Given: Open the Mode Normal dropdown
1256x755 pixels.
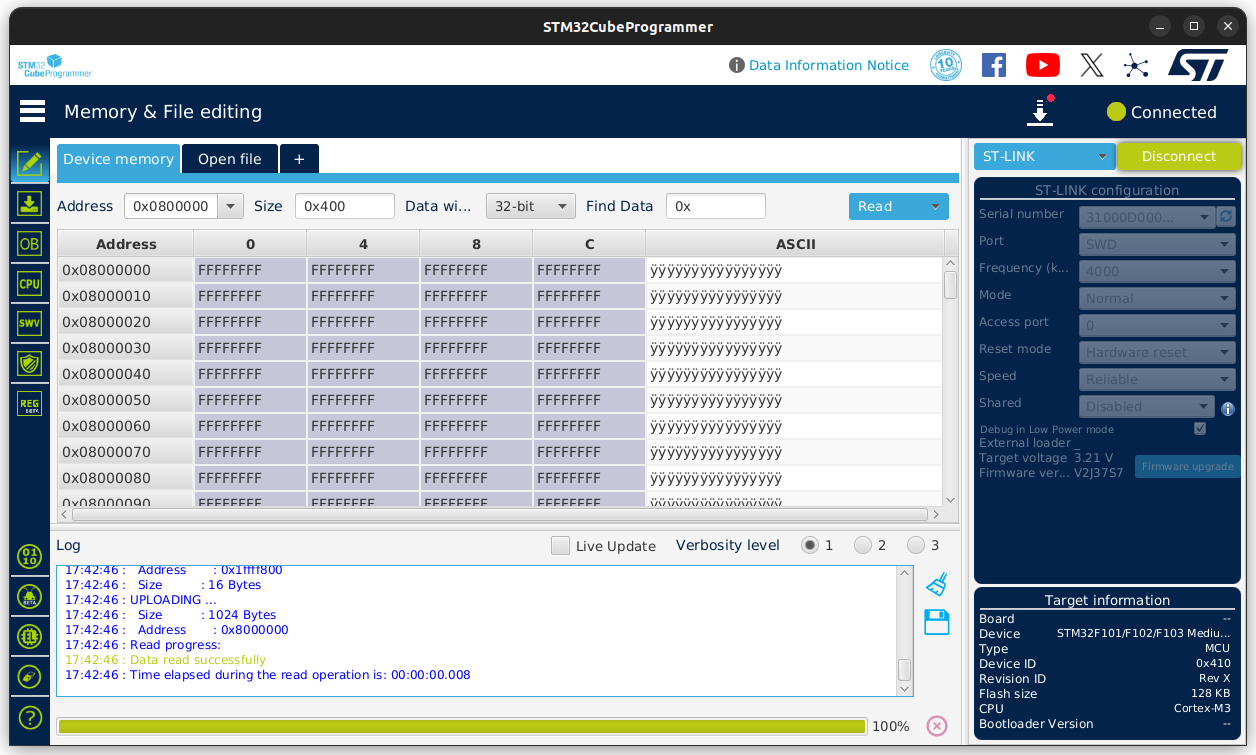Looking at the screenshot, I should click(x=1157, y=298).
